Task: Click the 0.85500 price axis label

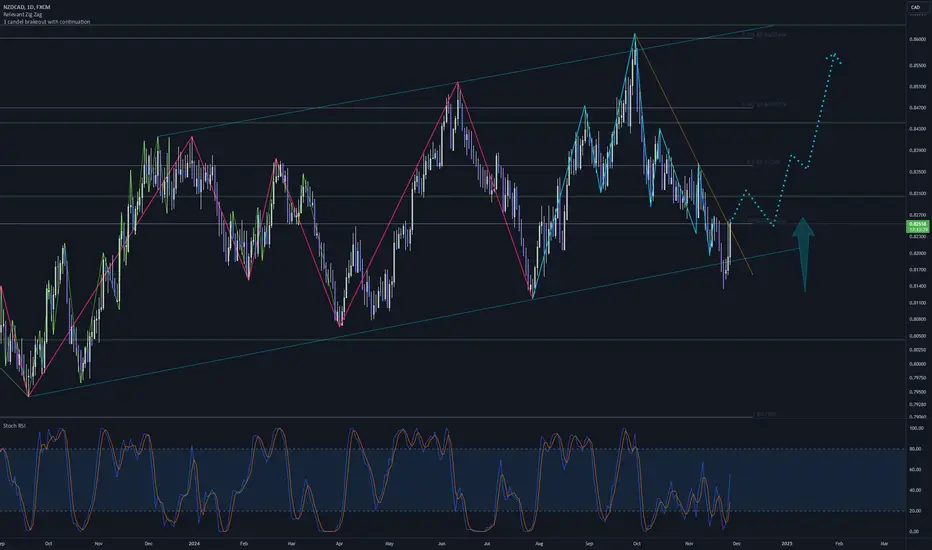Action: (x=918, y=65)
